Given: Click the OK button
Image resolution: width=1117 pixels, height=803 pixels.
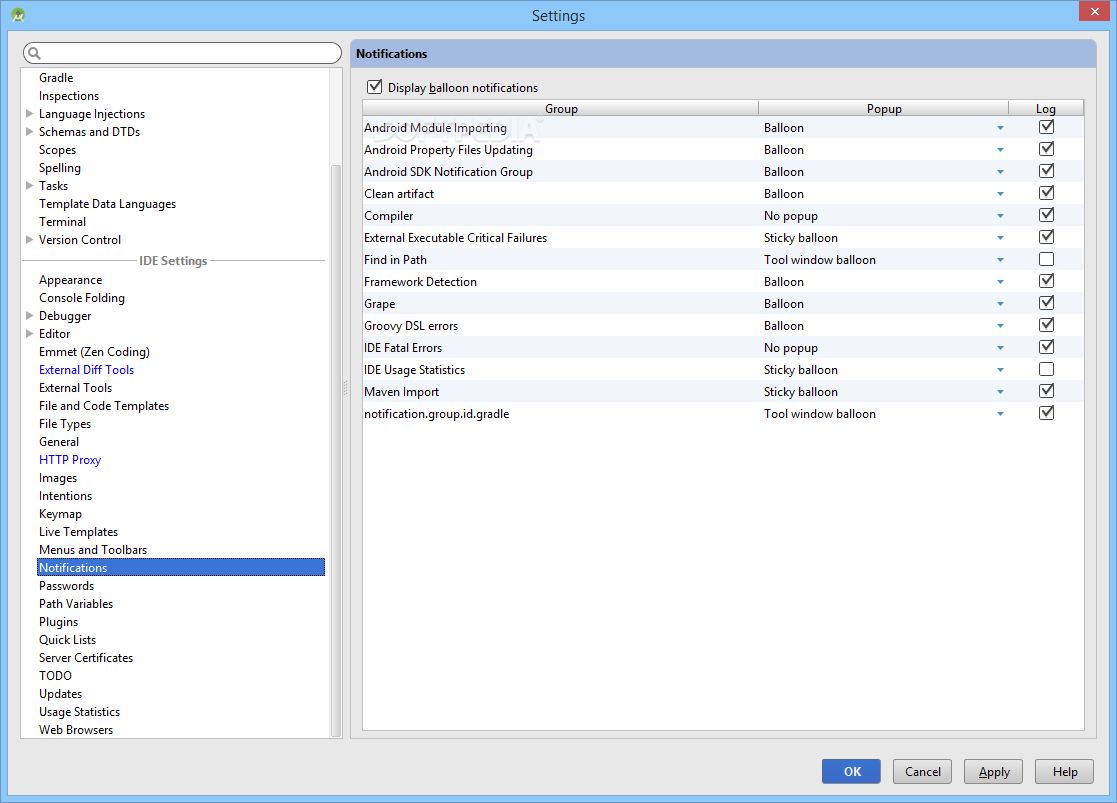Looking at the screenshot, I should [x=851, y=772].
